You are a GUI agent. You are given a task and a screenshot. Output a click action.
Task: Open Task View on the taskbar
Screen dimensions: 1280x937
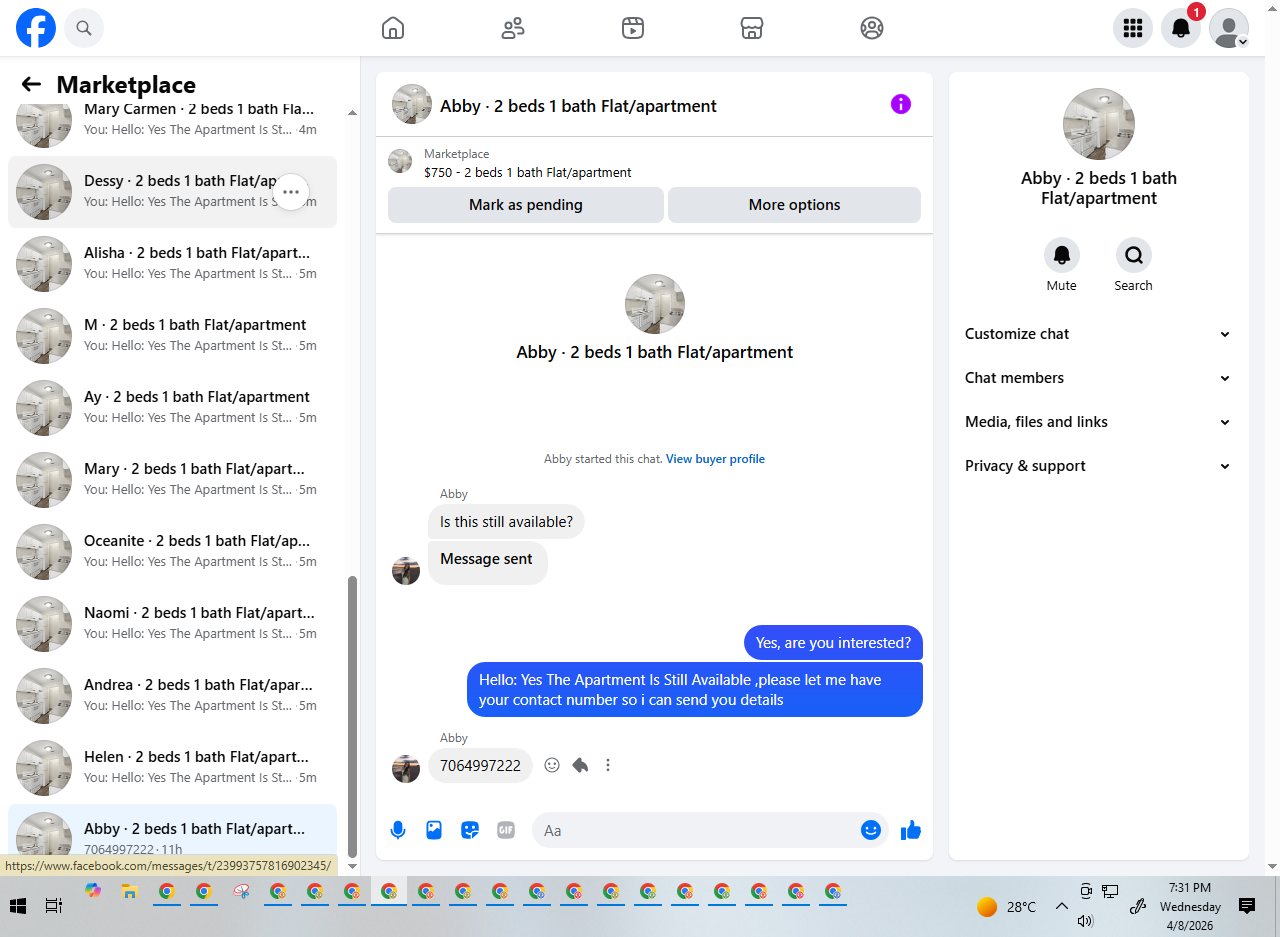click(54, 906)
